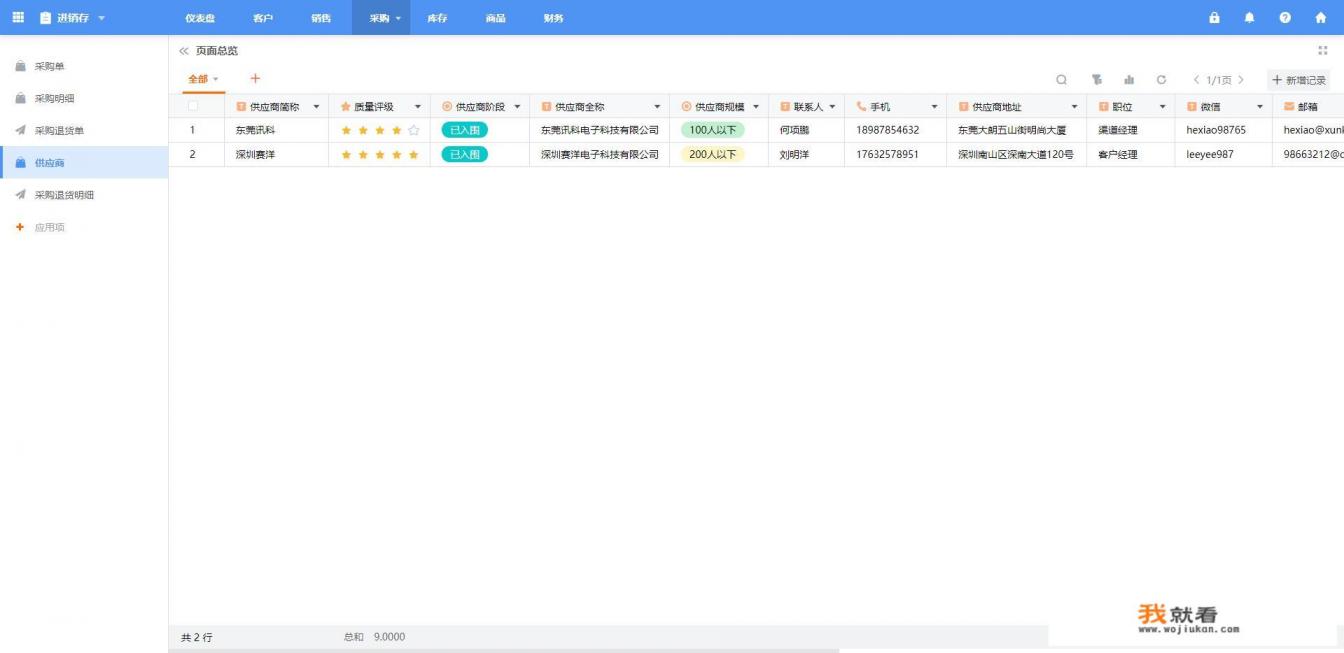Click the lock icon in top bar
Viewport: 1344px width, 653px height.
1214,18
